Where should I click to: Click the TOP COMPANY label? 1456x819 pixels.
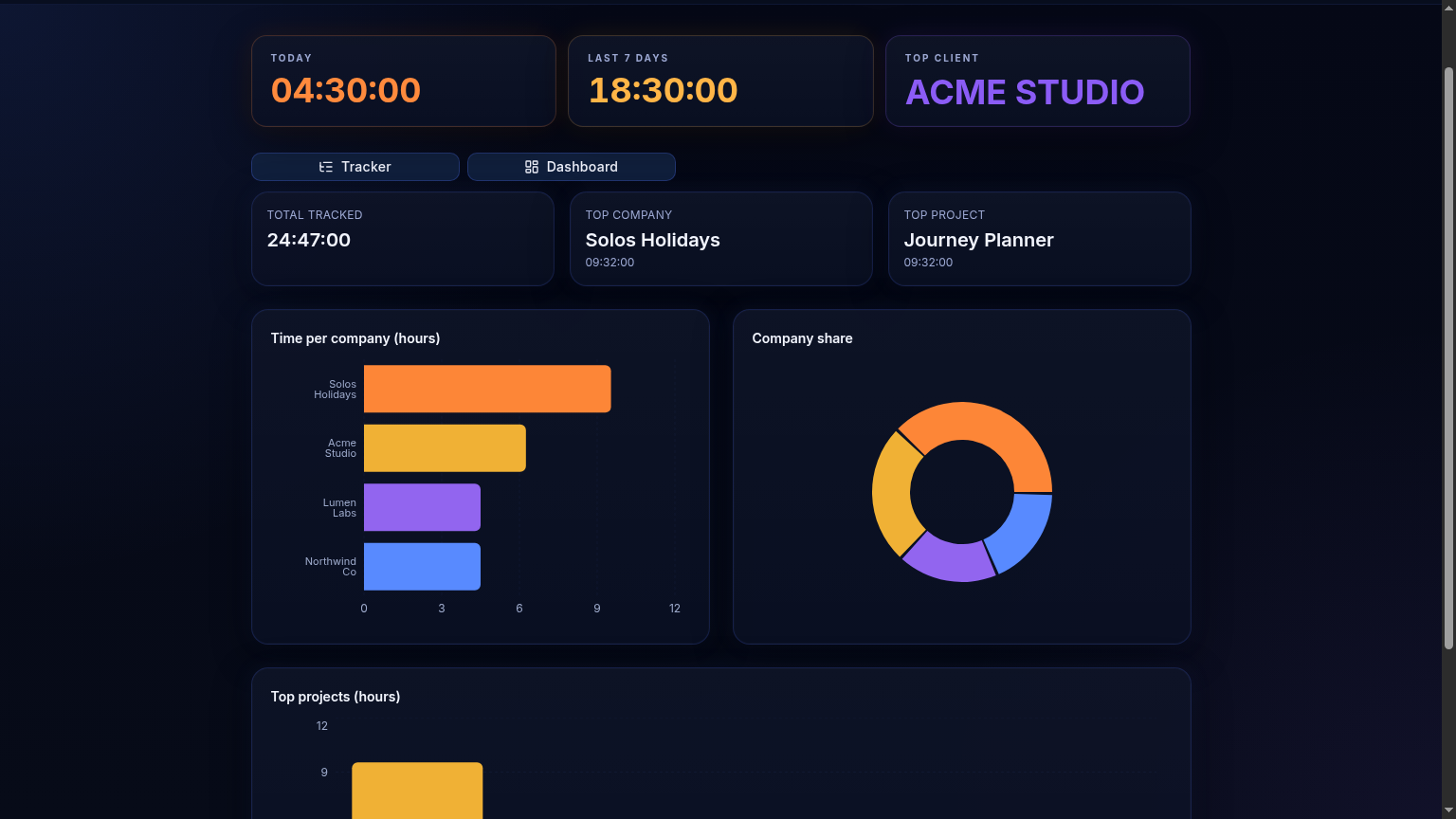coord(628,215)
